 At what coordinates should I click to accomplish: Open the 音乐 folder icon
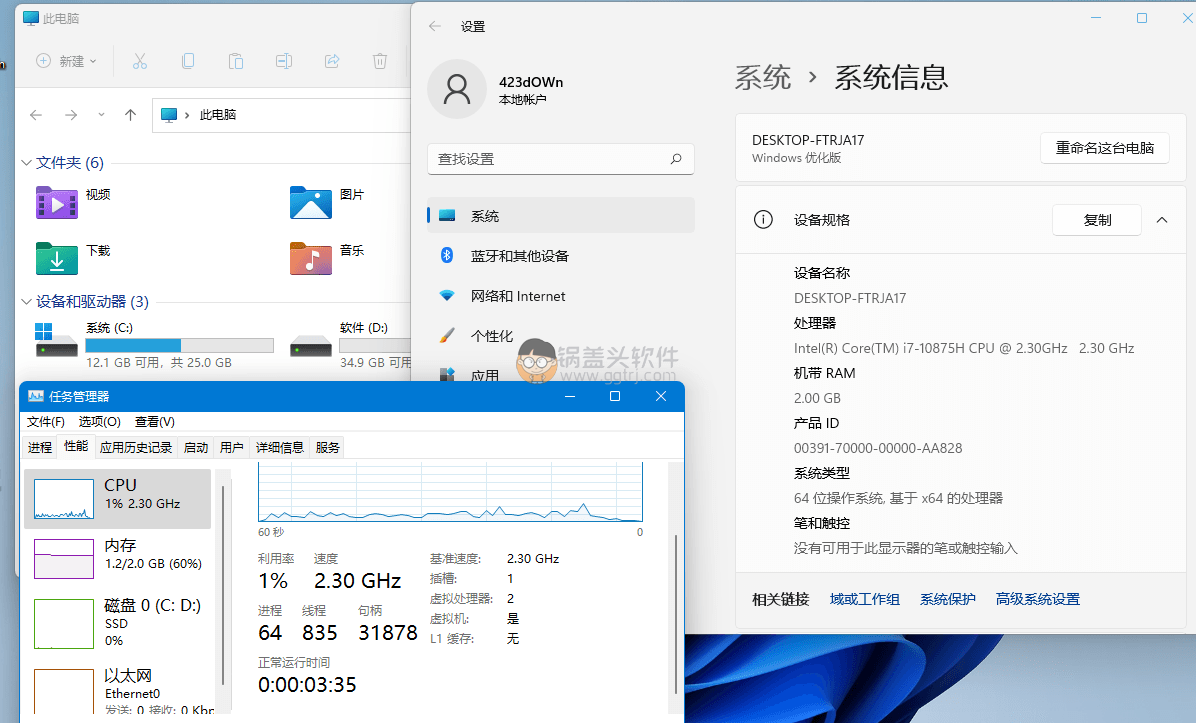[310, 259]
